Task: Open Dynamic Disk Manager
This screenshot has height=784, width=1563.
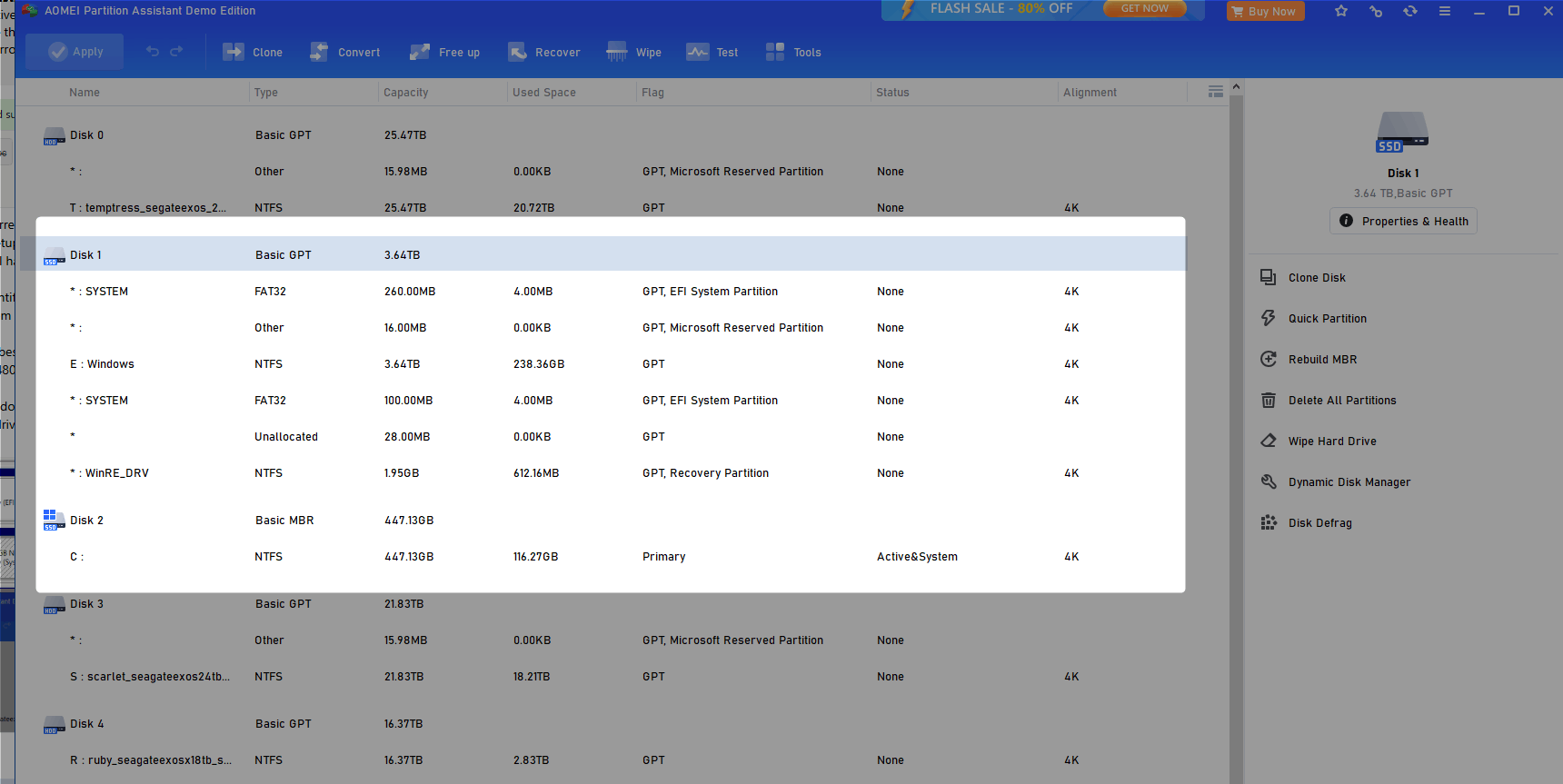Action: tap(1335, 482)
